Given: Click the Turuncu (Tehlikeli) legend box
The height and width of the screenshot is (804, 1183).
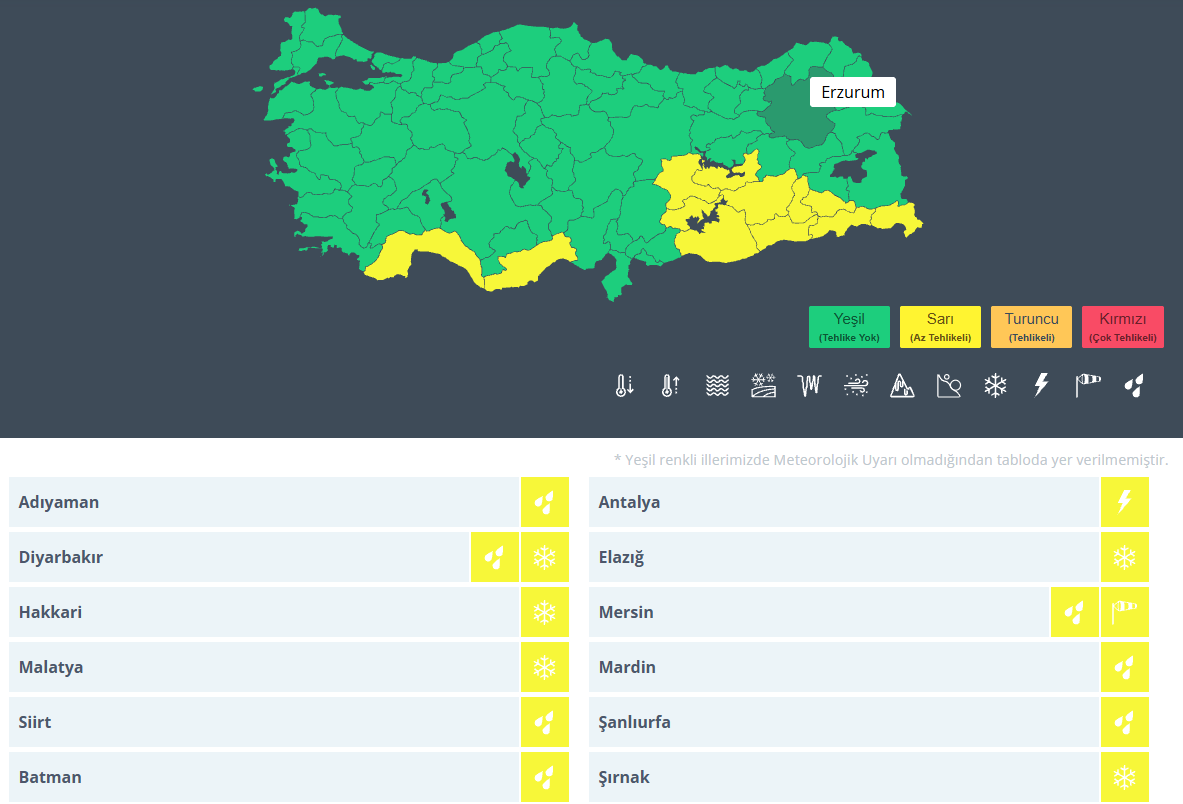Looking at the screenshot, I should (1031, 327).
